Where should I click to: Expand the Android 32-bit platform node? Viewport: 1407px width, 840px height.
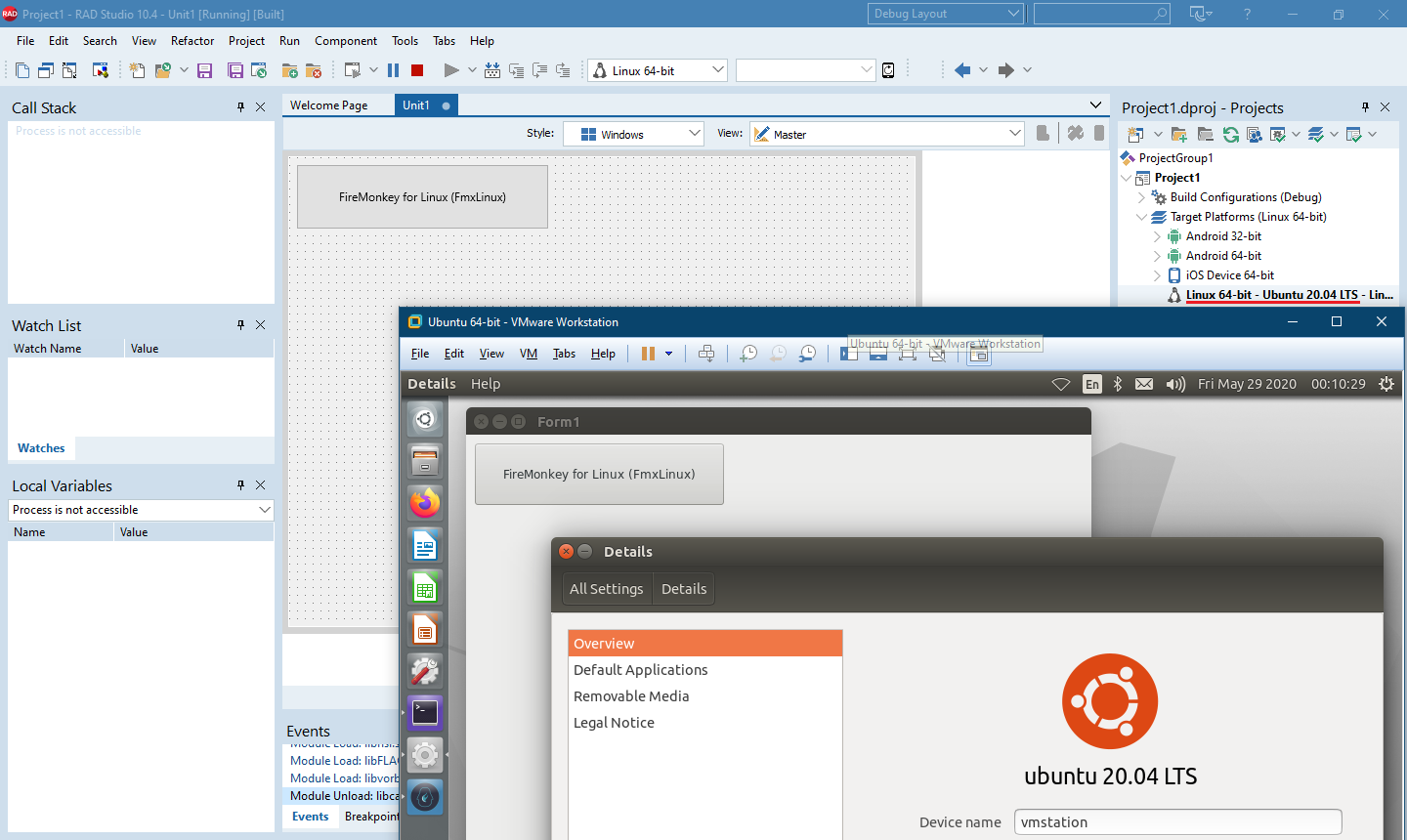click(1157, 236)
